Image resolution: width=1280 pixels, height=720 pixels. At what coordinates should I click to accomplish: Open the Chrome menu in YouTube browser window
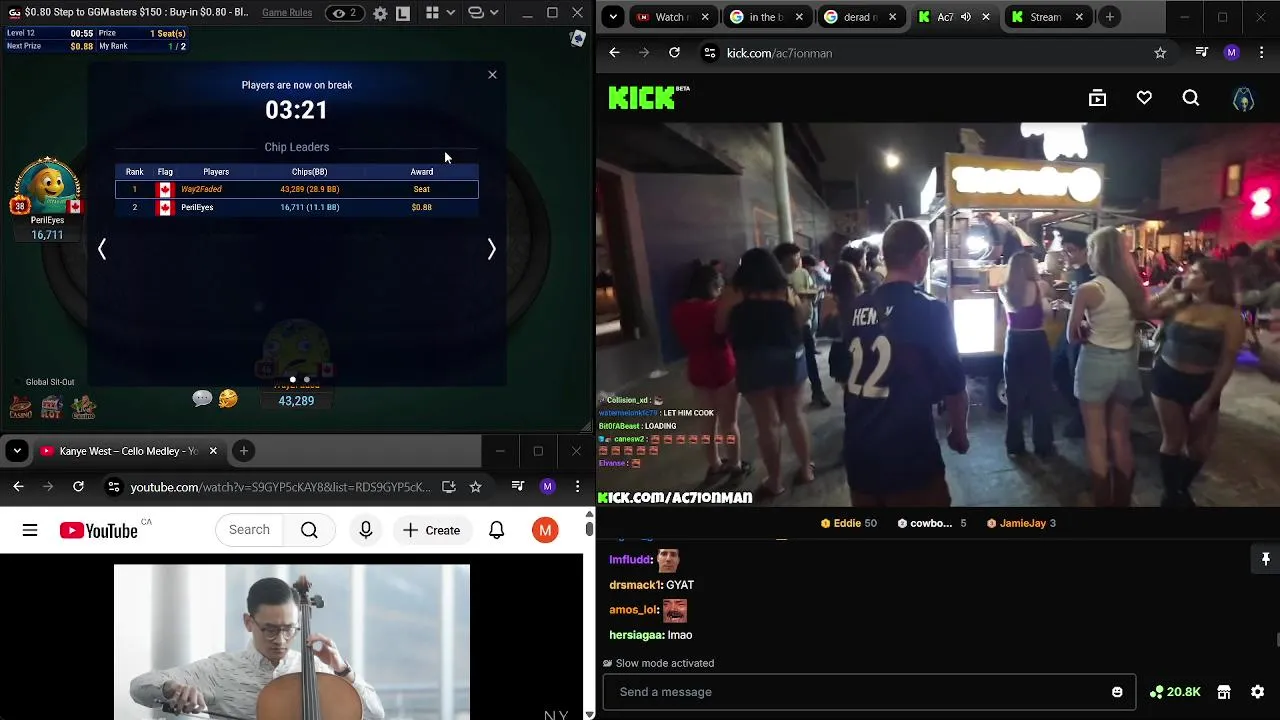577,487
